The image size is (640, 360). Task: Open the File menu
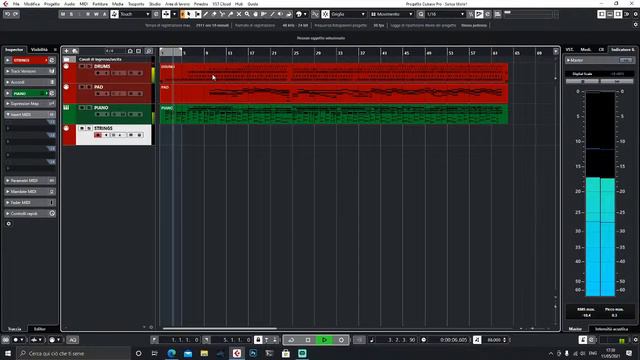click(16, 4)
